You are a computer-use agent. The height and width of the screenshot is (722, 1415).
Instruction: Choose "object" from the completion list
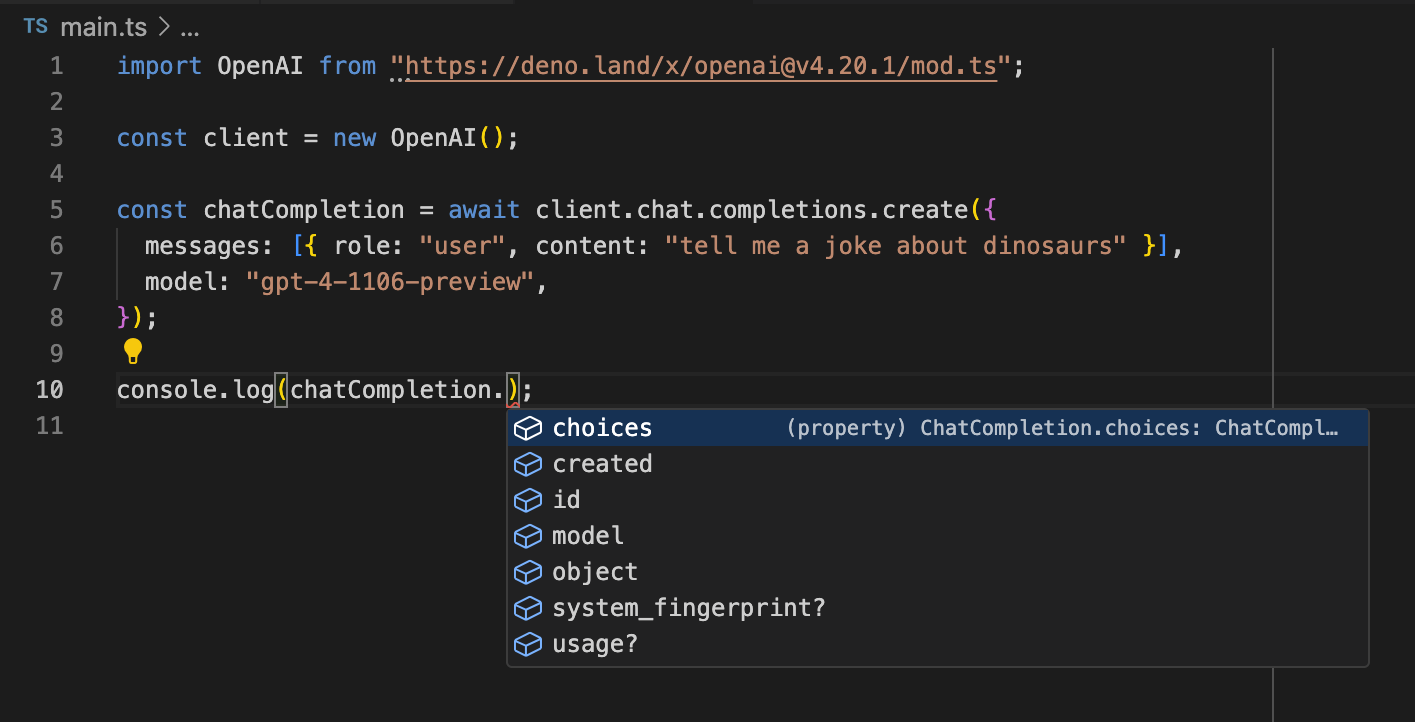[594, 571]
